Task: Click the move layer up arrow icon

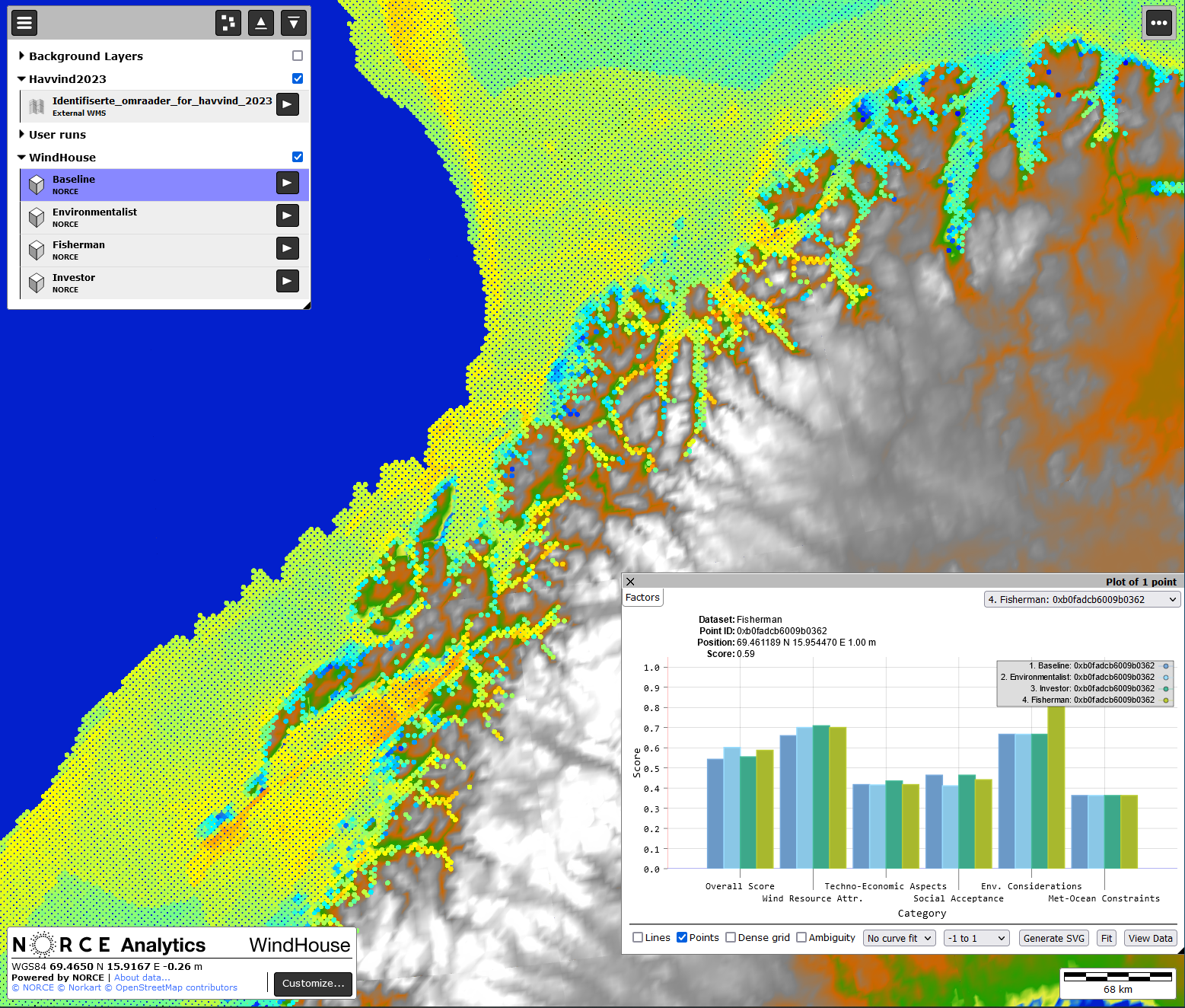Action: pyautogui.click(x=261, y=23)
